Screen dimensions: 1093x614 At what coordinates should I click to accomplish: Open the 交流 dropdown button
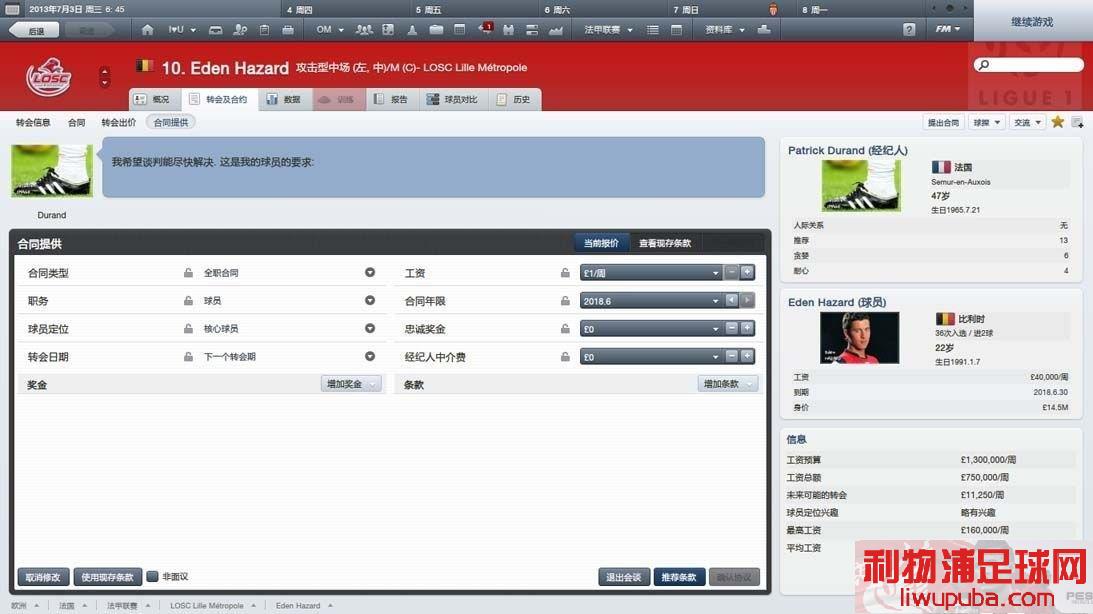click(1027, 122)
